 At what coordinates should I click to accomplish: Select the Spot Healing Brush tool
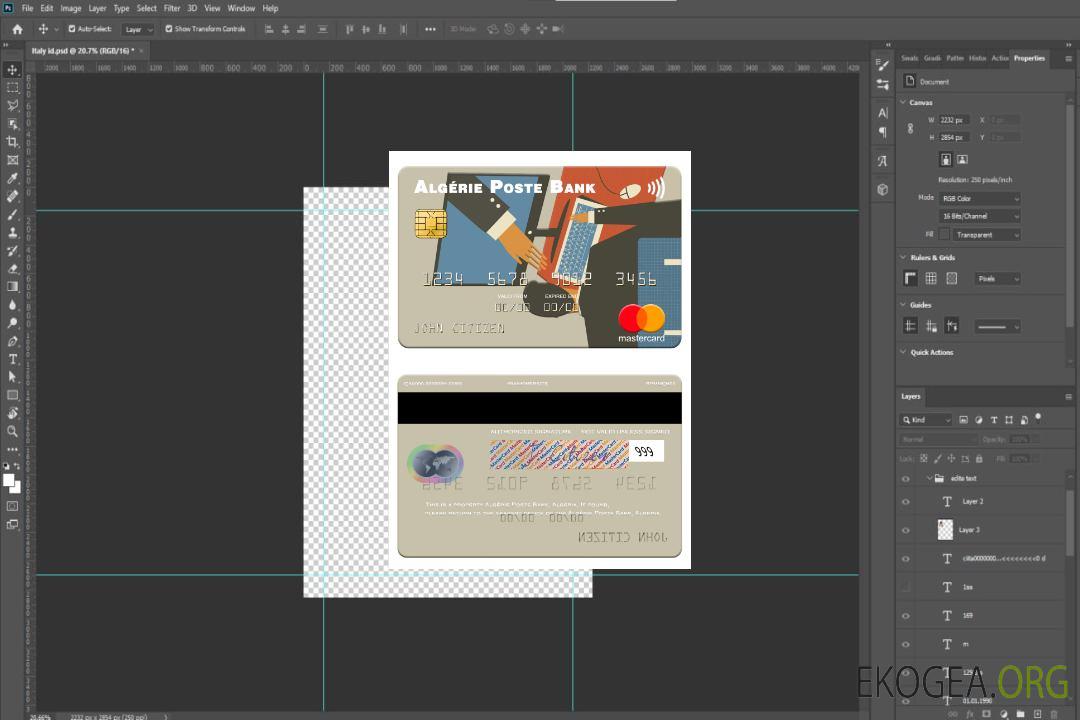(x=12, y=196)
